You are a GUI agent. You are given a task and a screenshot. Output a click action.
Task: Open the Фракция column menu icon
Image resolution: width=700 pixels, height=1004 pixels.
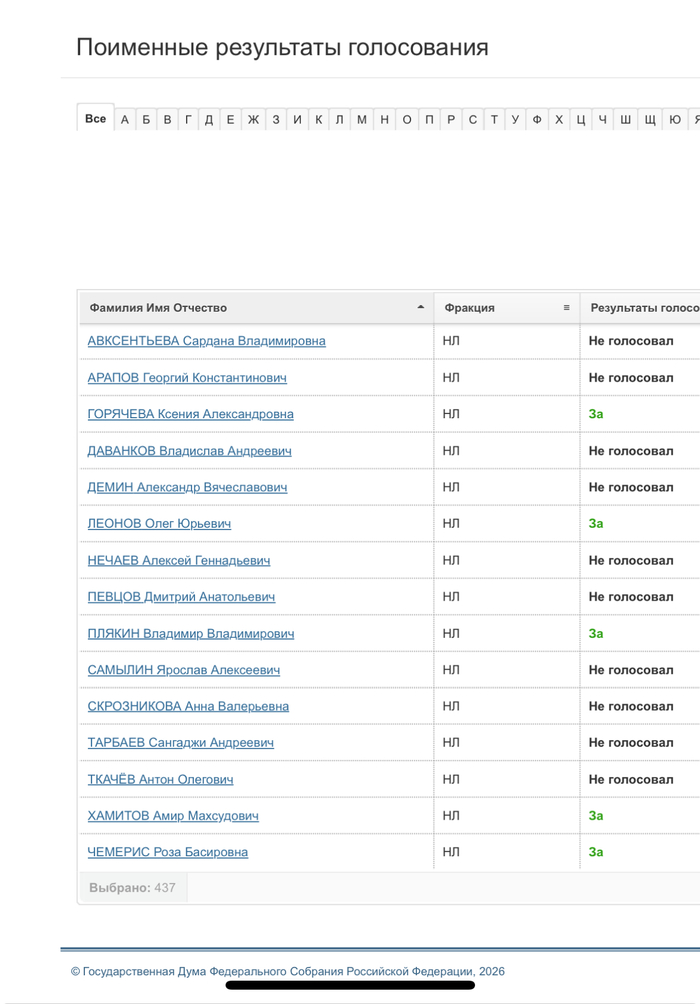click(x=566, y=308)
